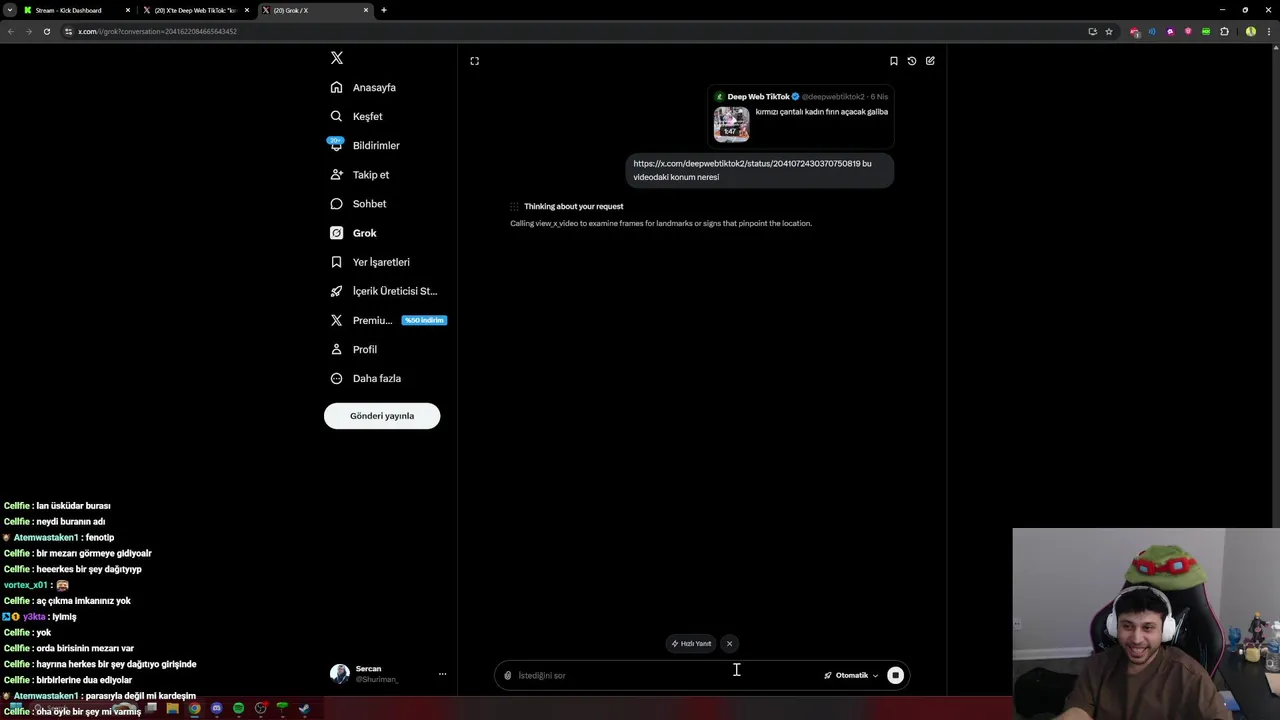Open Spotify from the taskbar
Screen dimensions: 1280x720
238,709
